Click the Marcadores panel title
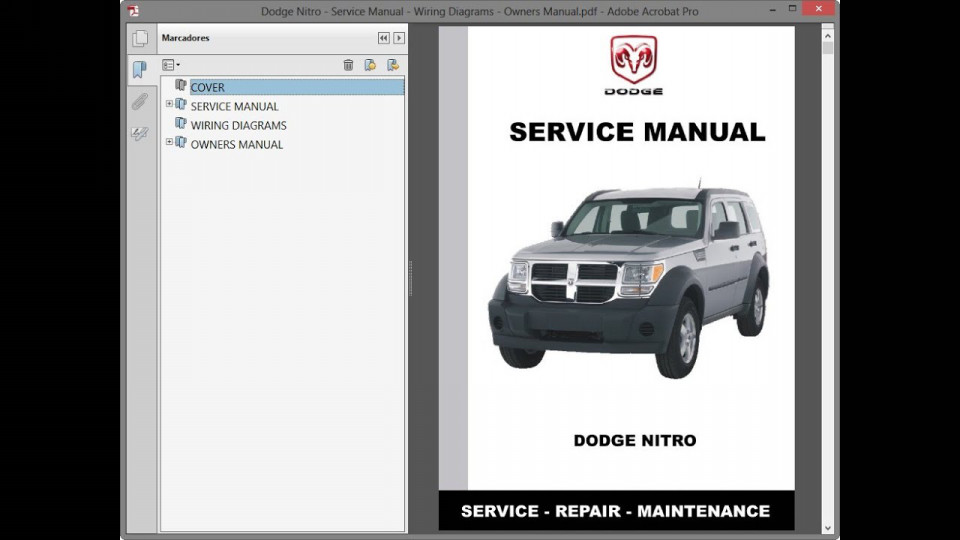Screen dimensions: 960x540 pyautogui.click(x=186, y=38)
